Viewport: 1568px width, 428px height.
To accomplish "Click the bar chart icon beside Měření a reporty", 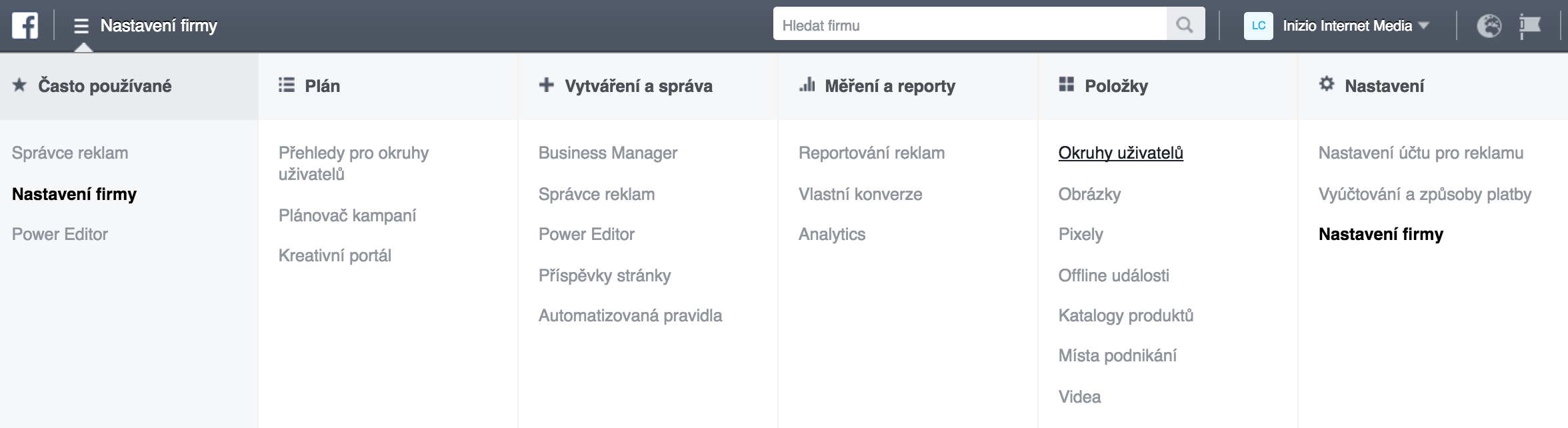I will [x=807, y=85].
